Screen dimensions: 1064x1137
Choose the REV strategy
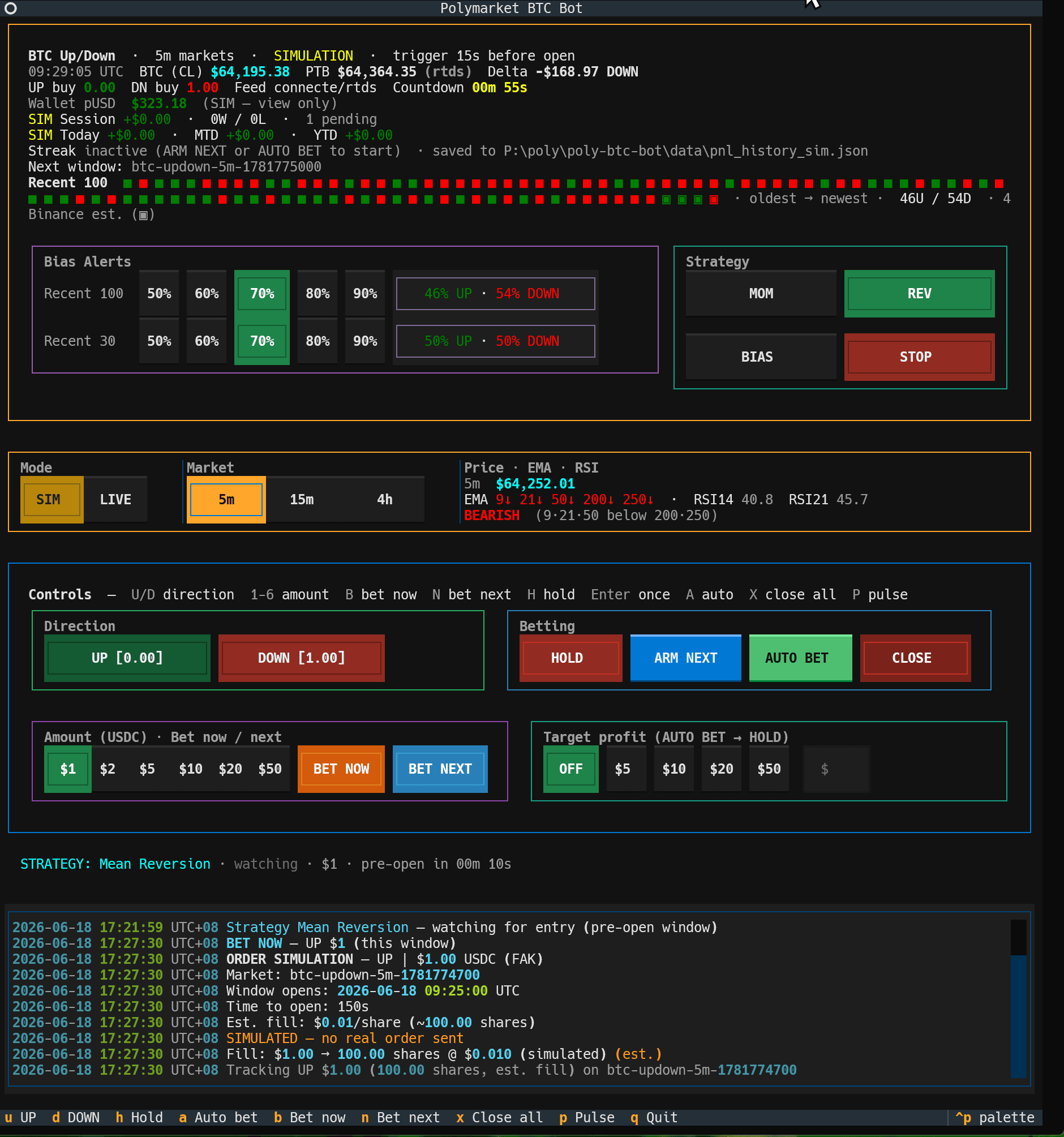919,293
